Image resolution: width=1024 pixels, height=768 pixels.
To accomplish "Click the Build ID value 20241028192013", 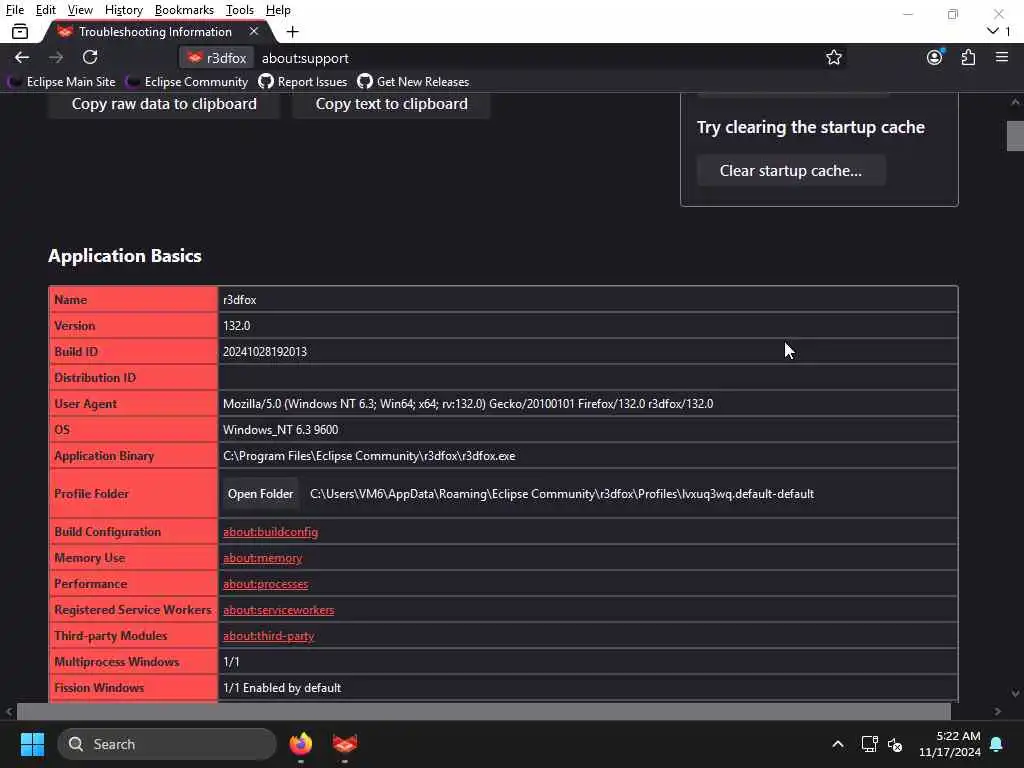I will point(264,351).
